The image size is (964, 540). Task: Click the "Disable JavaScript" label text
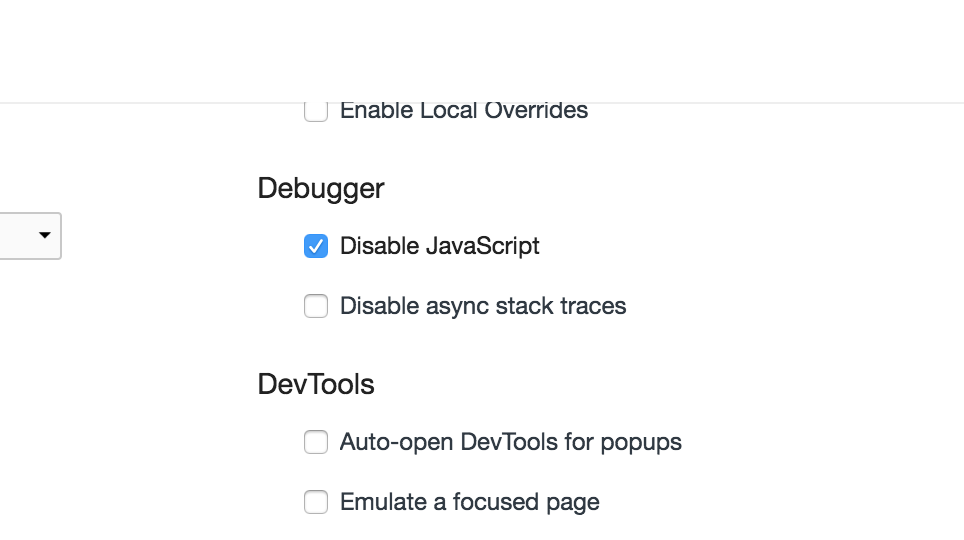[x=439, y=246]
